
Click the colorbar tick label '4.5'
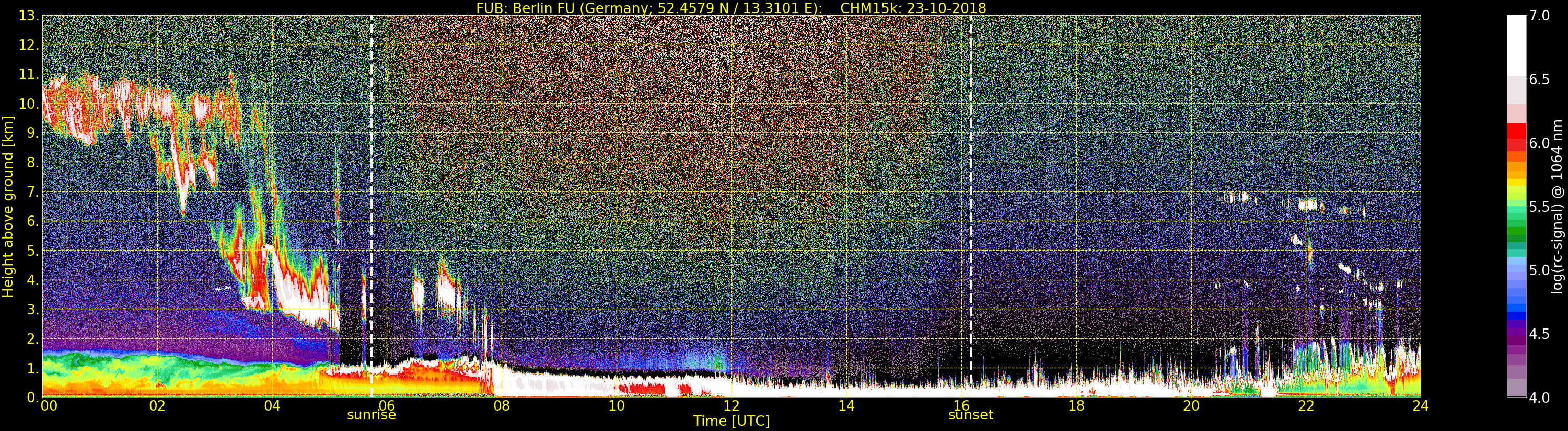(1539, 334)
